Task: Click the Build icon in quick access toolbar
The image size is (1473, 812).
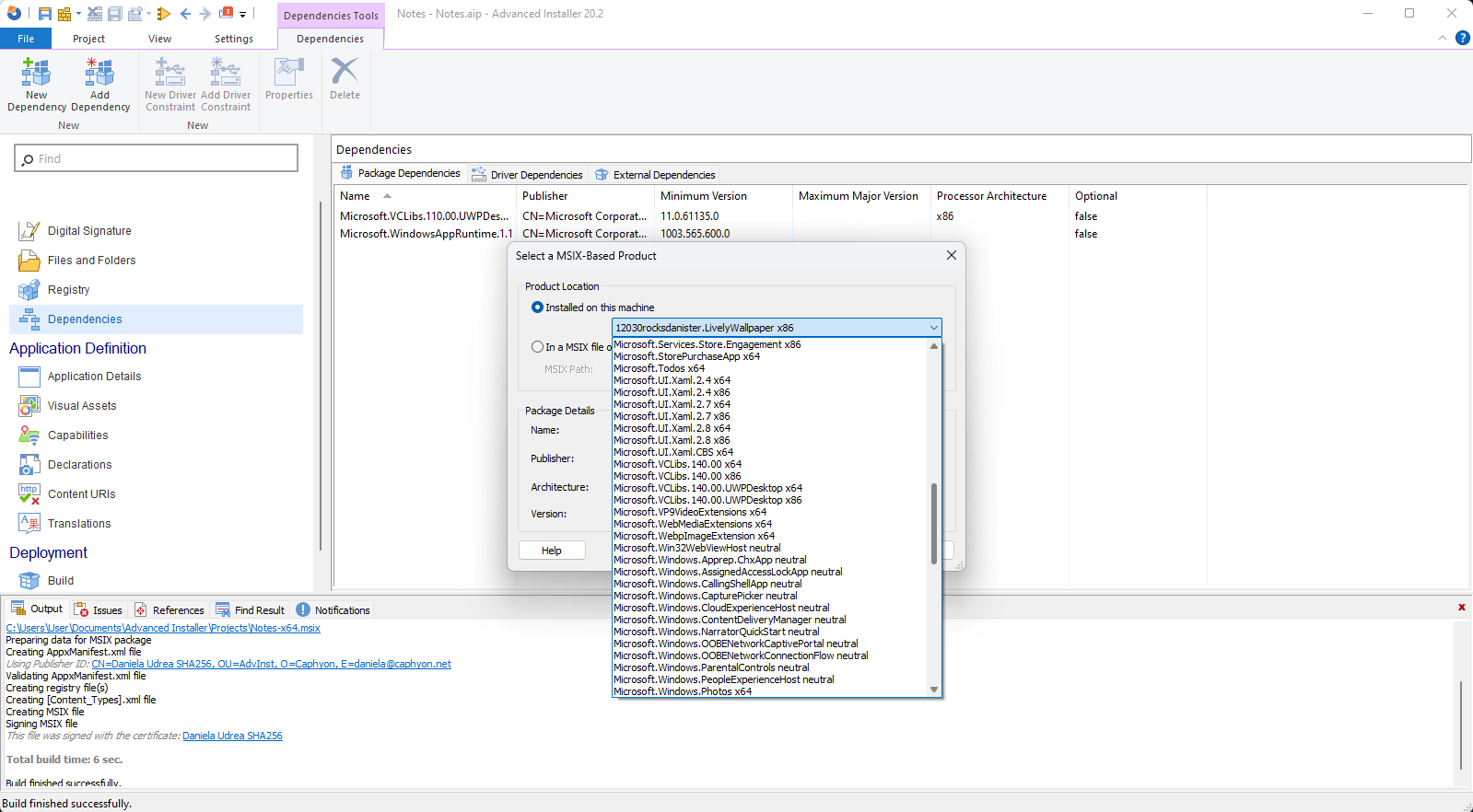Action: click(64, 14)
